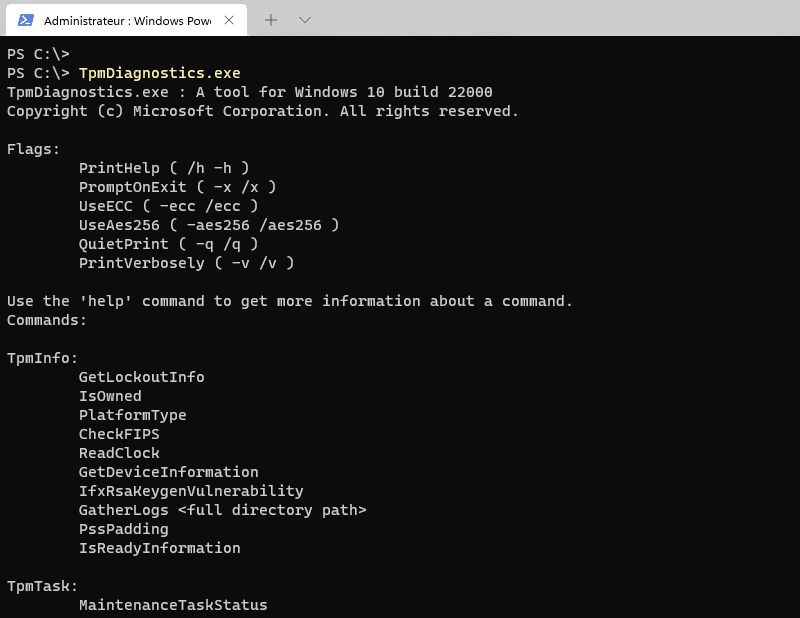Click the UseAes256 flag line

[208, 225]
